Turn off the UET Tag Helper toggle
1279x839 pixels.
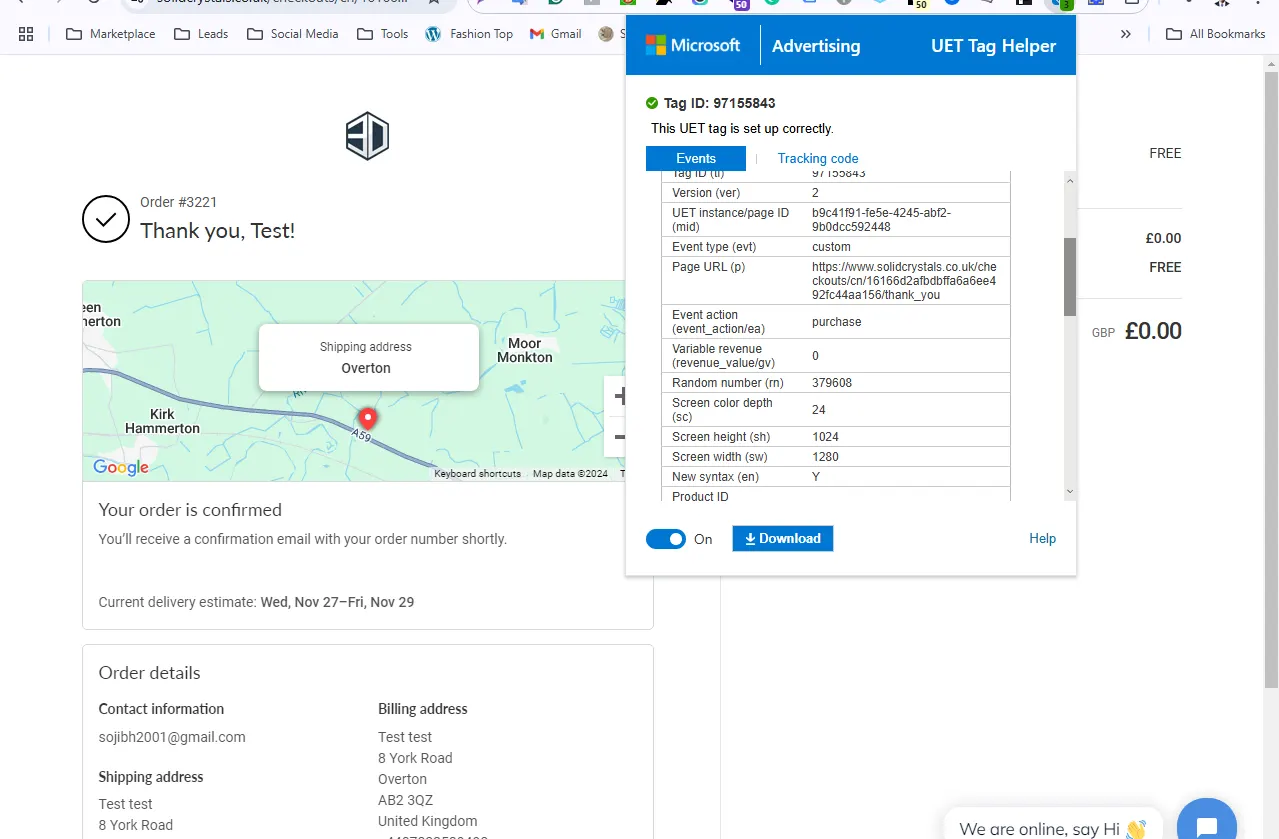pos(666,539)
